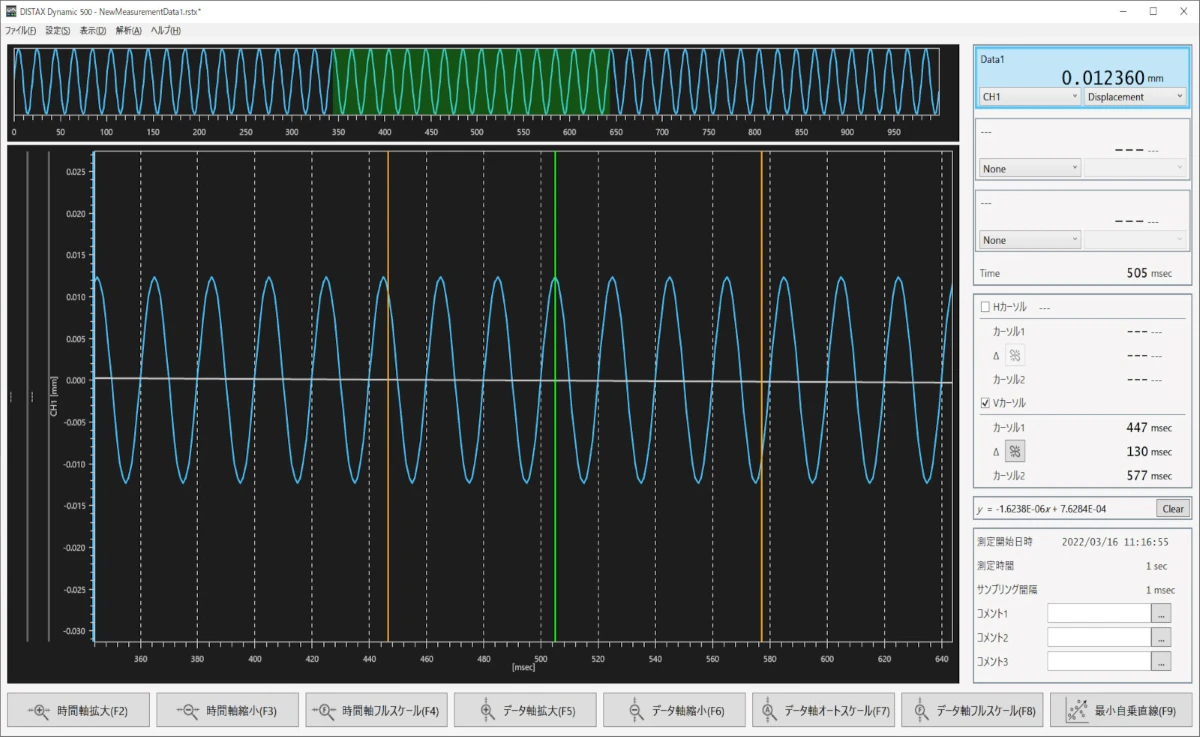1200x737 pixels.
Task: Click the 測定時間 1 sec value
Action: [x=1160, y=566]
